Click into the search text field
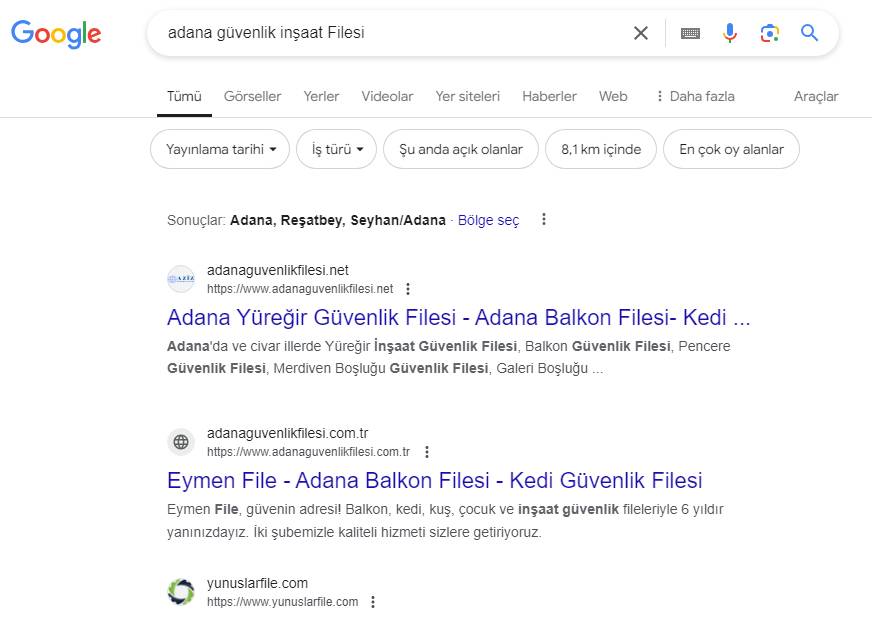Viewport: 872px width, 618px height. tap(390, 33)
